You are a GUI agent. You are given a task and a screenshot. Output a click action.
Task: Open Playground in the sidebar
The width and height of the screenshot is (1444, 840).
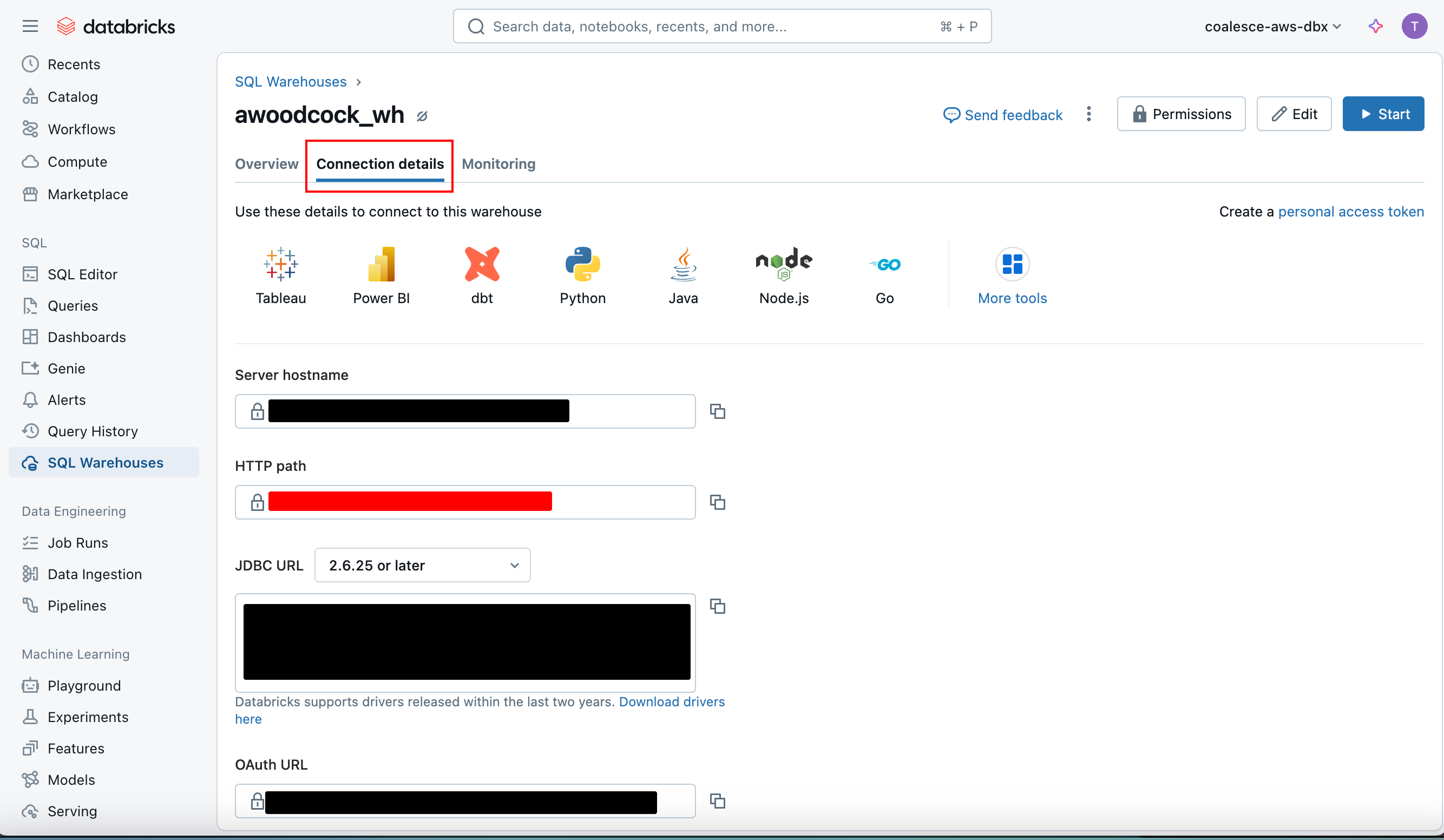tap(104, 686)
